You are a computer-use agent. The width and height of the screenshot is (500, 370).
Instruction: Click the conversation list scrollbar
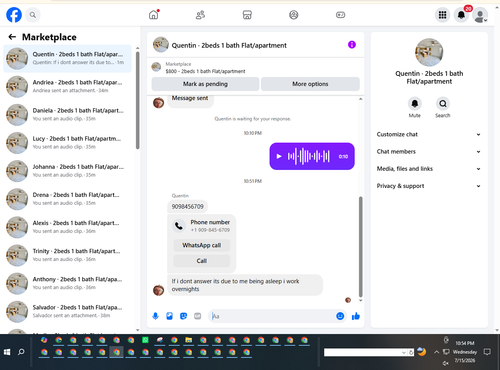coord(138,100)
